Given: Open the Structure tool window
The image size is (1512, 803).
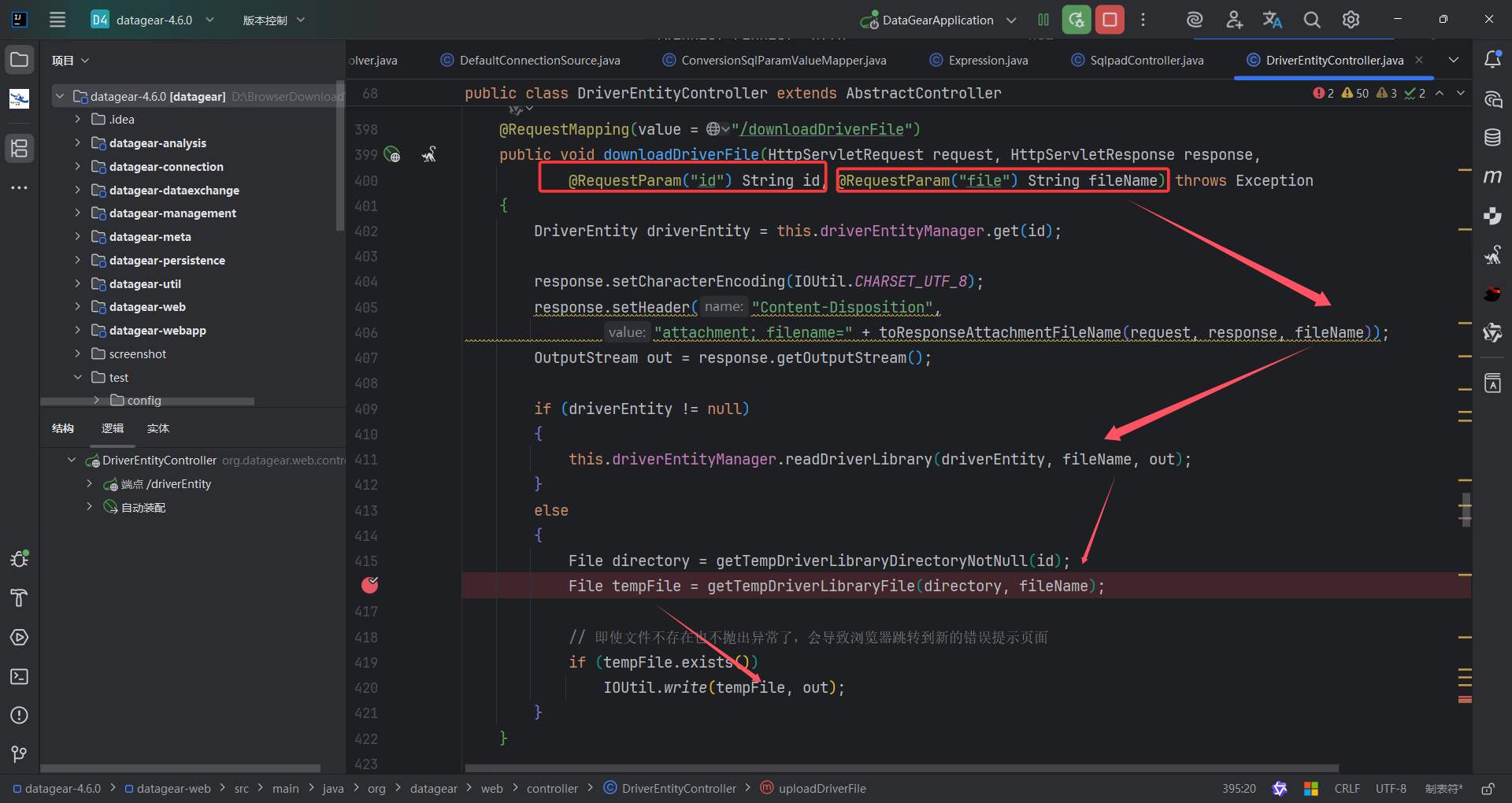Looking at the screenshot, I should click(20, 148).
